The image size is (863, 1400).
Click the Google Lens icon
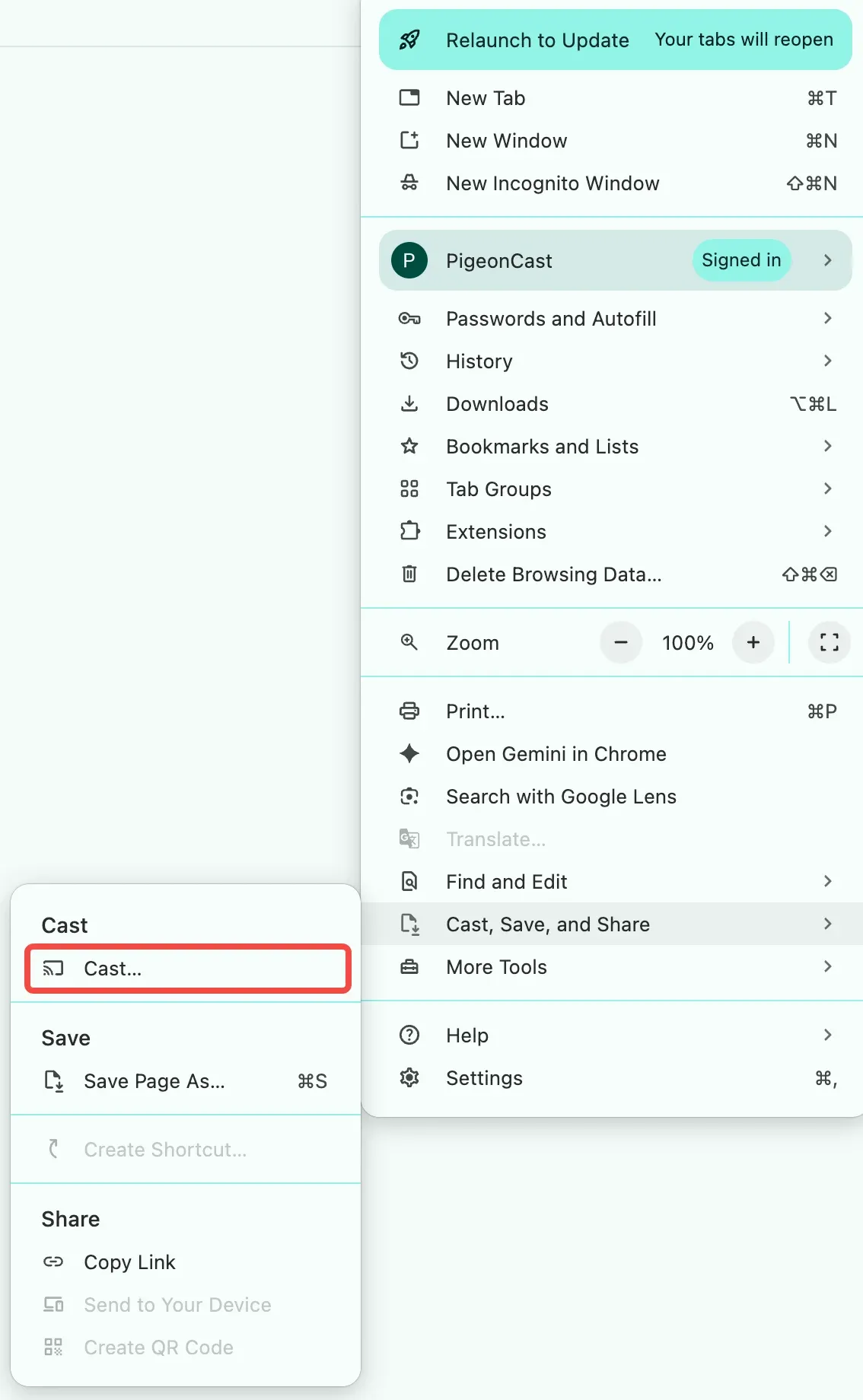click(409, 796)
